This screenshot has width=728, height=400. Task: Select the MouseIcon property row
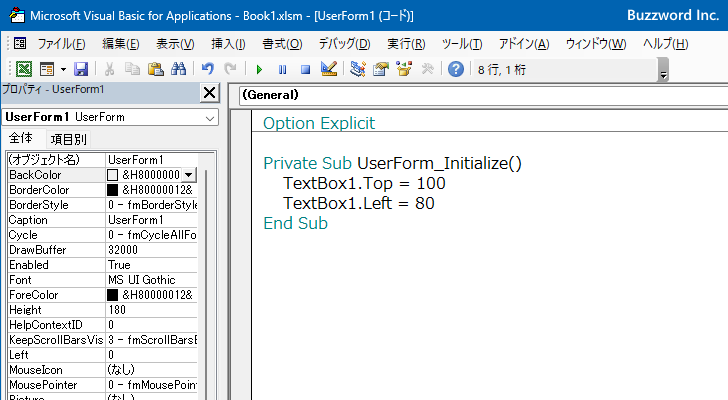point(102,370)
